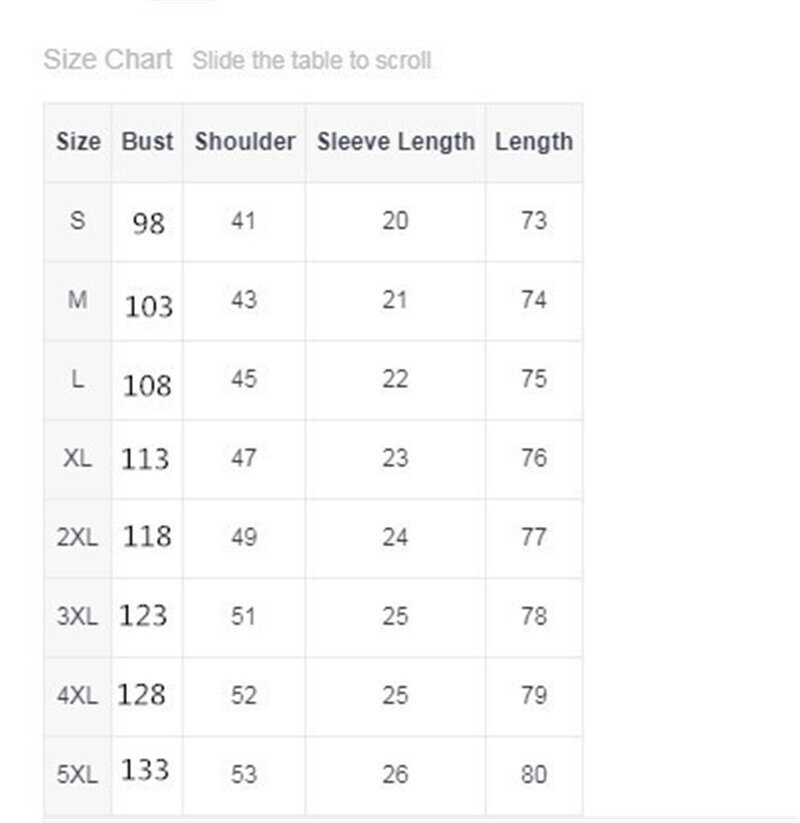Click shoulder value 45 for size L
This screenshot has width=800, height=823.
[244, 379]
